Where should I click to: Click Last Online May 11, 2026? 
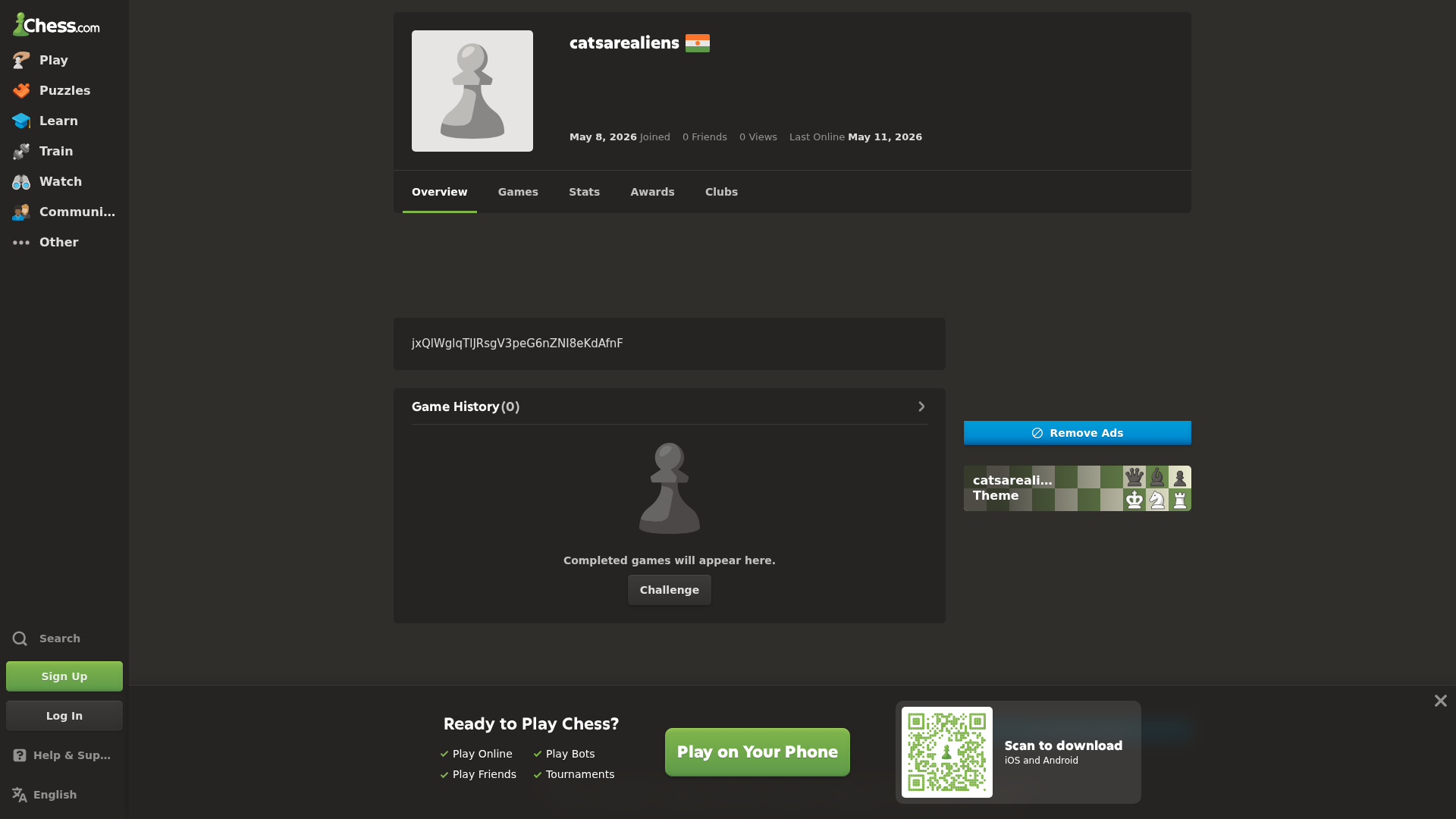[855, 137]
